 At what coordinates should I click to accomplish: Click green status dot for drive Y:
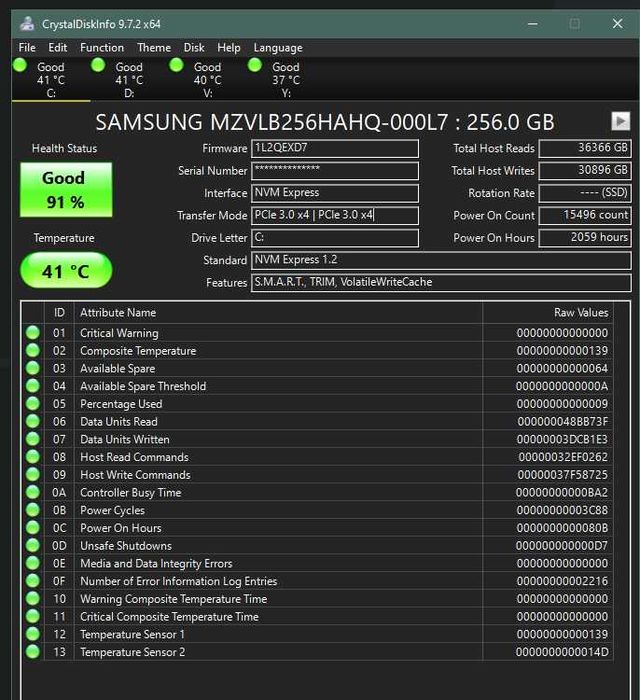(255, 65)
